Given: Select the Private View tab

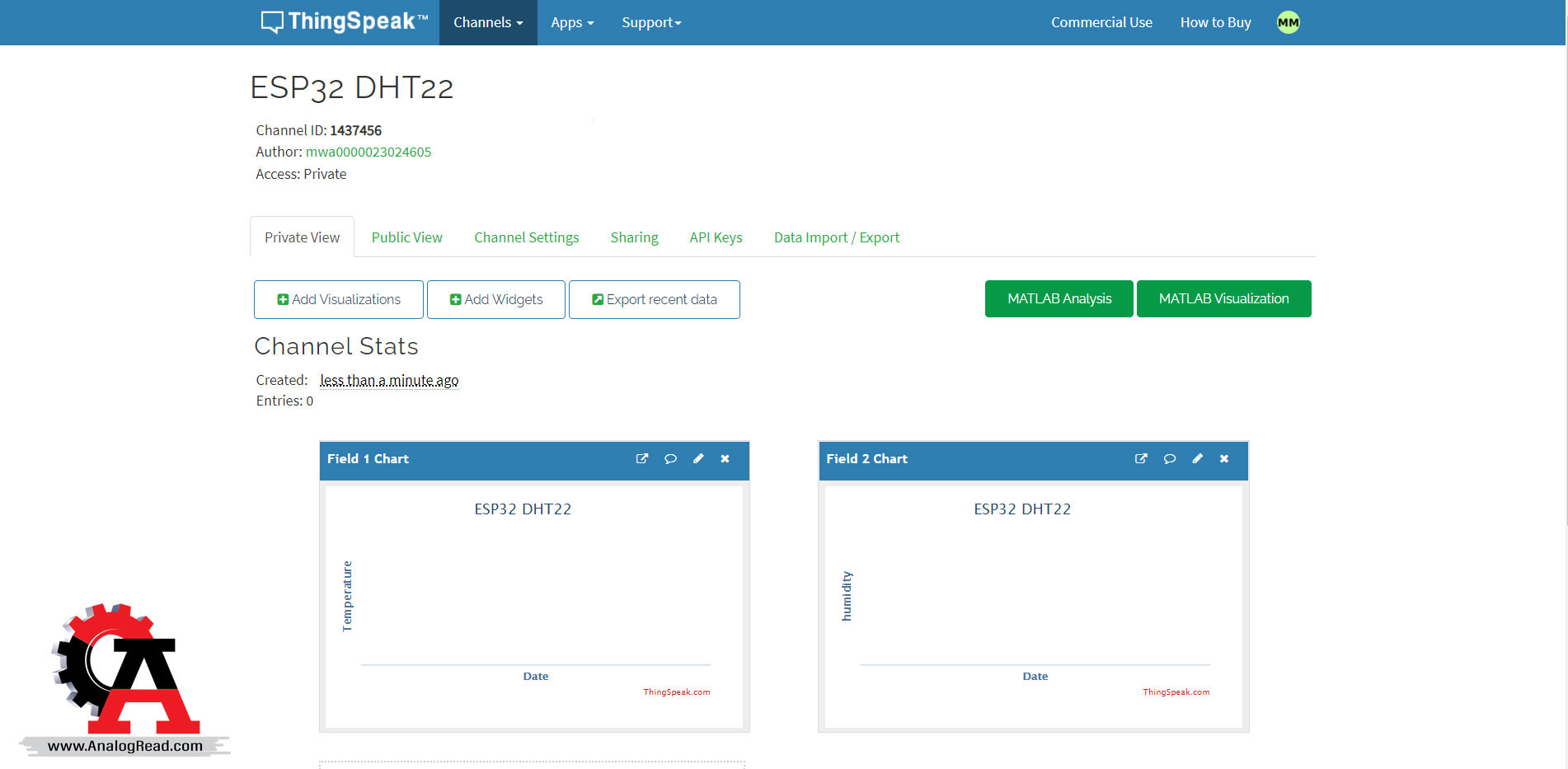Looking at the screenshot, I should coord(302,237).
